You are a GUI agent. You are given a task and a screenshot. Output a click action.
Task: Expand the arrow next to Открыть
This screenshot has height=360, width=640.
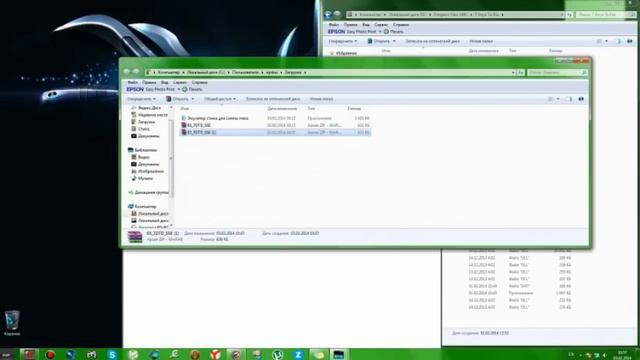pyautogui.click(x=193, y=99)
